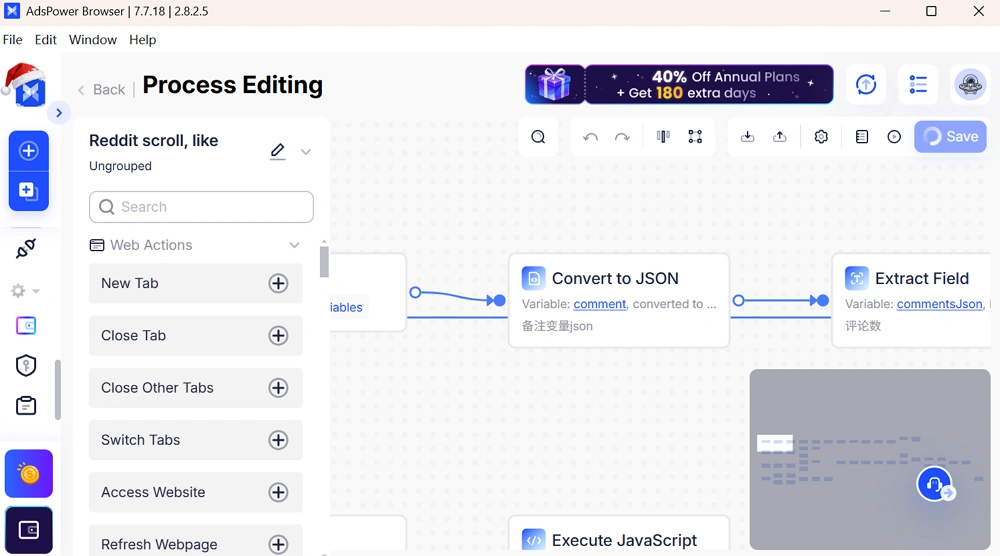Edit the process name with pencil icon
This screenshot has width=1000, height=556.
tap(277, 151)
